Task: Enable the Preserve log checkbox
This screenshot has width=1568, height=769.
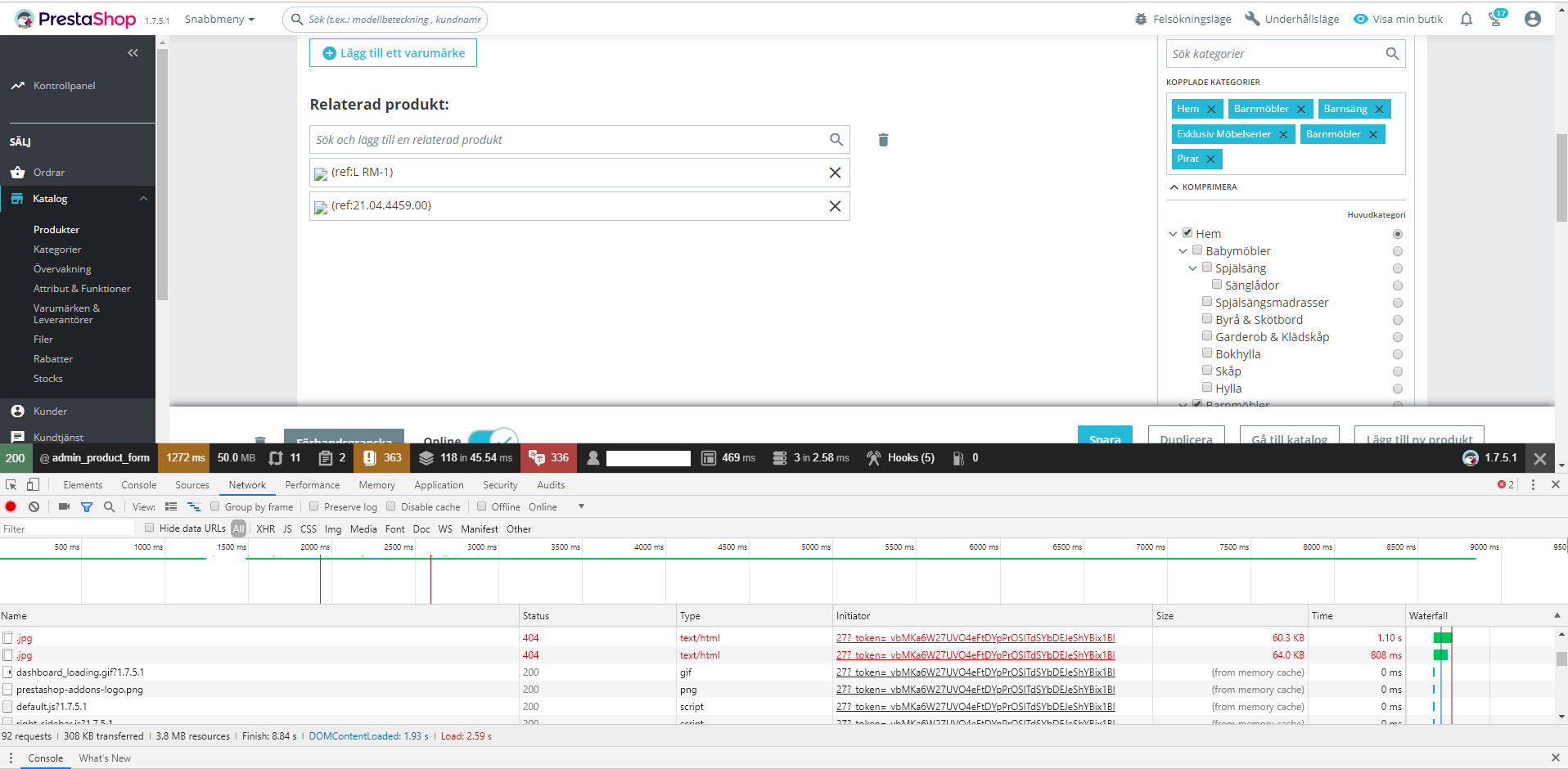Action: (314, 506)
